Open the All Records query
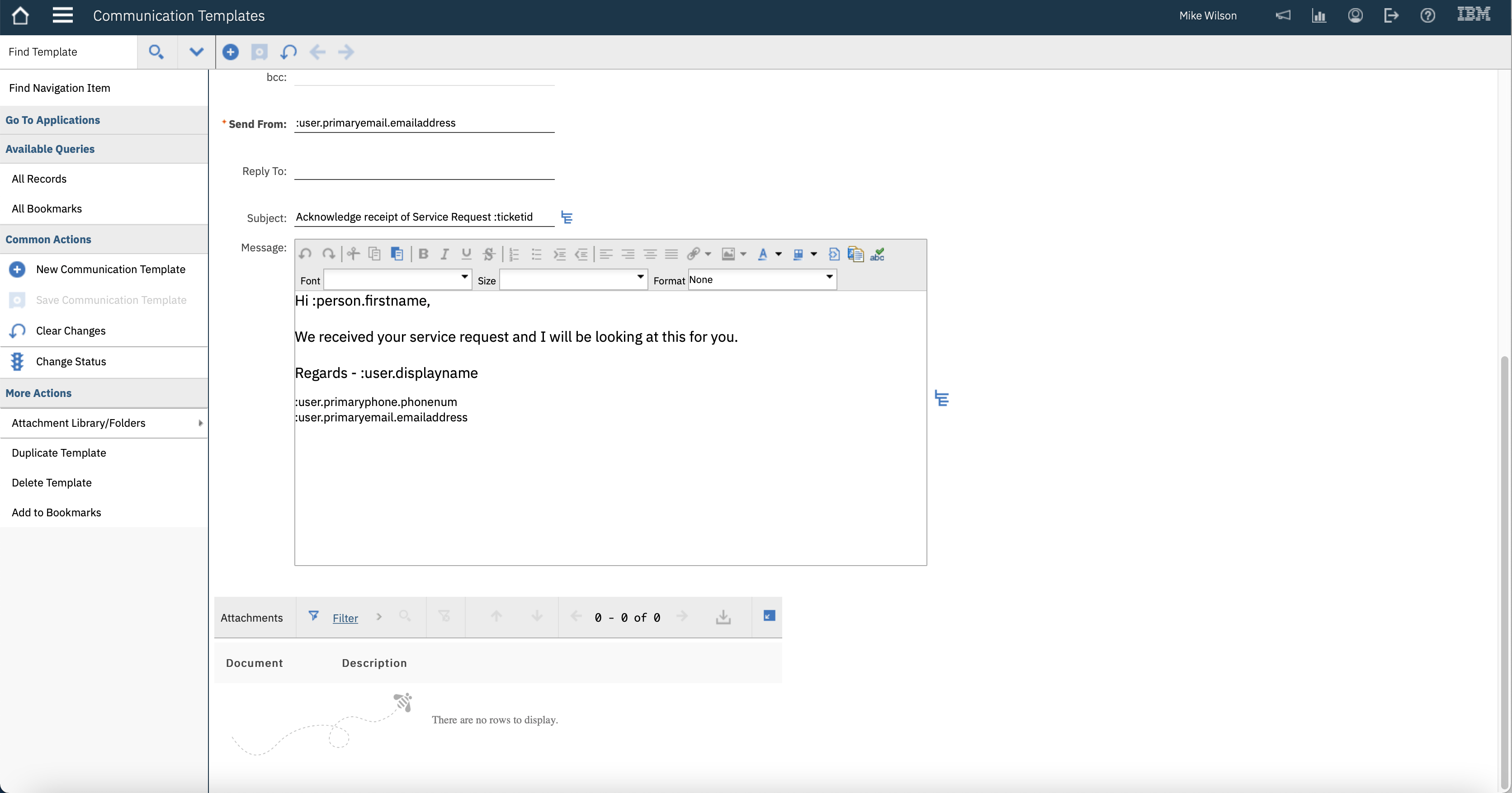This screenshot has width=1512, height=793. pyautogui.click(x=39, y=179)
